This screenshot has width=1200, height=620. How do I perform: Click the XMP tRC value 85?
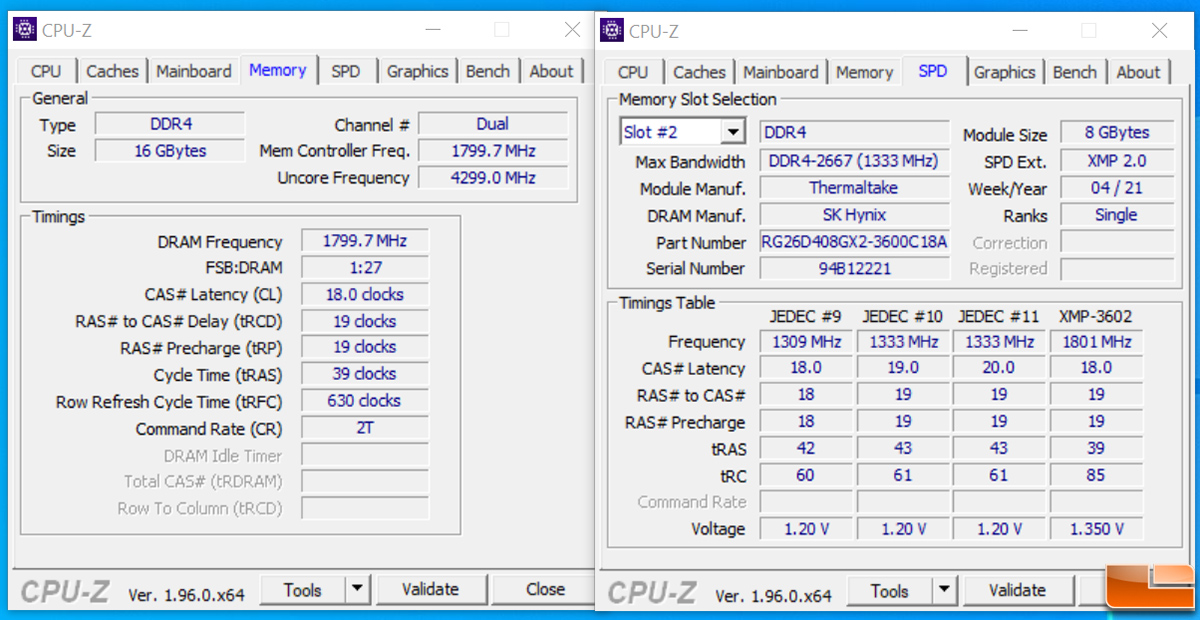click(x=1096, y=475)
